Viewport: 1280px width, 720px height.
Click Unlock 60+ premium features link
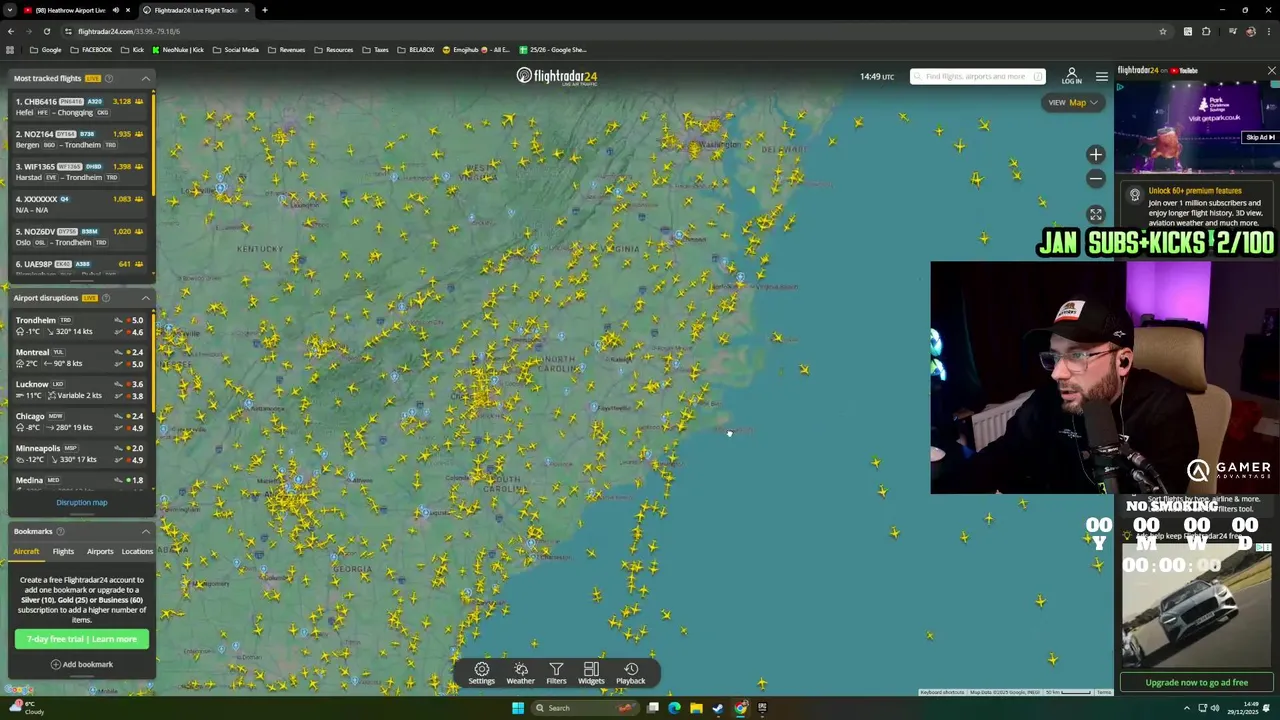coord(1195,191)
